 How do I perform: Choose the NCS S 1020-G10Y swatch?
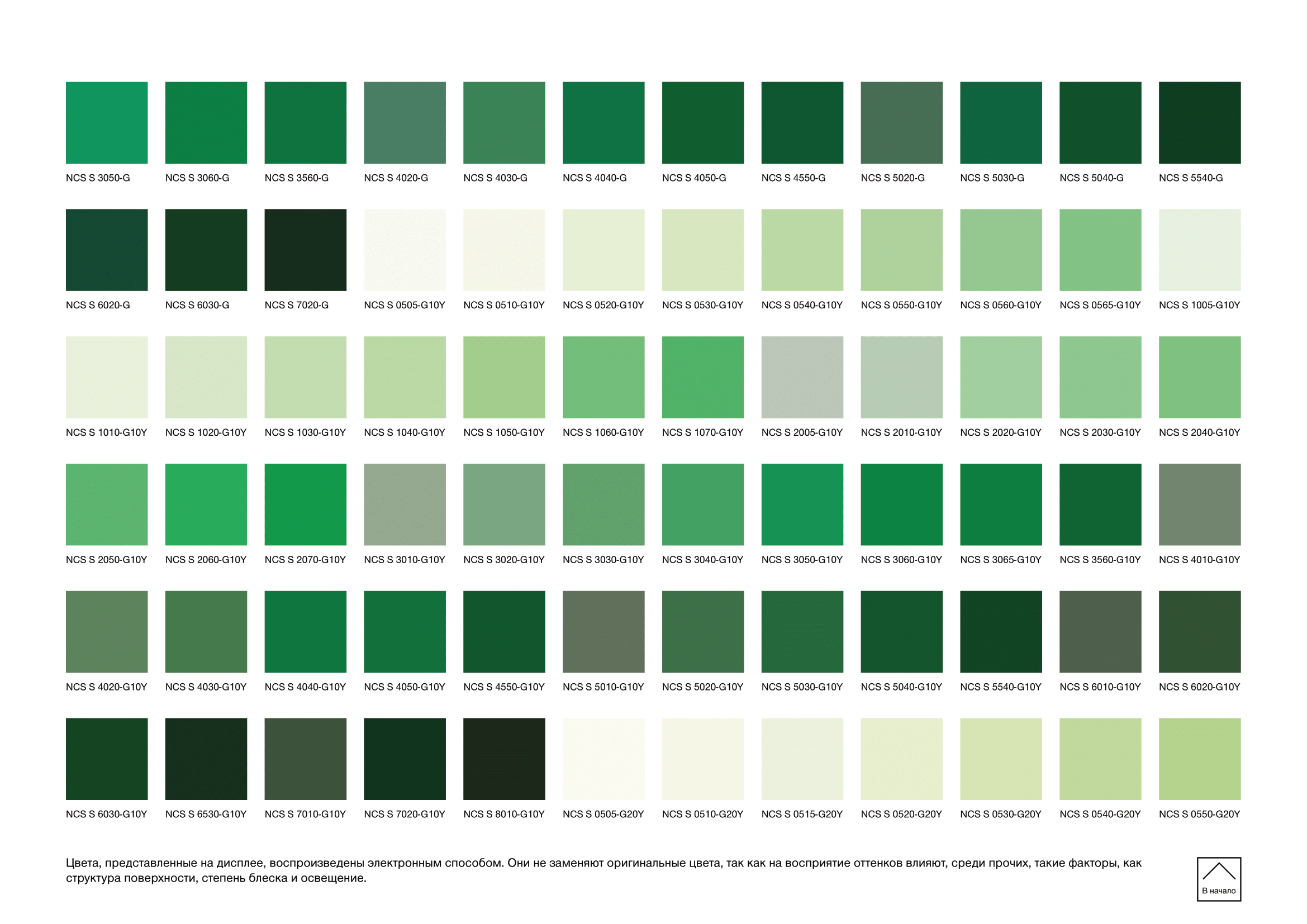pyautogui.click(x=206, y=377)
